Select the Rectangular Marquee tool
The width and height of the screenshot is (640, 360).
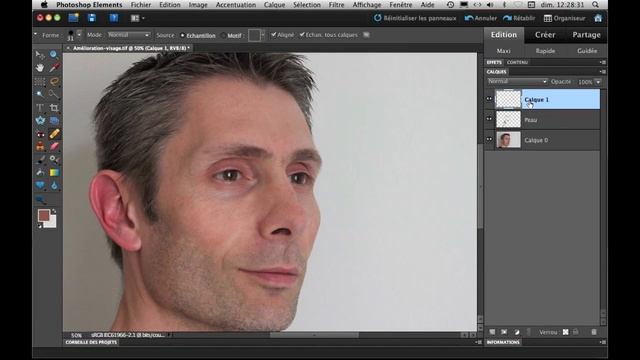[40, 81]
